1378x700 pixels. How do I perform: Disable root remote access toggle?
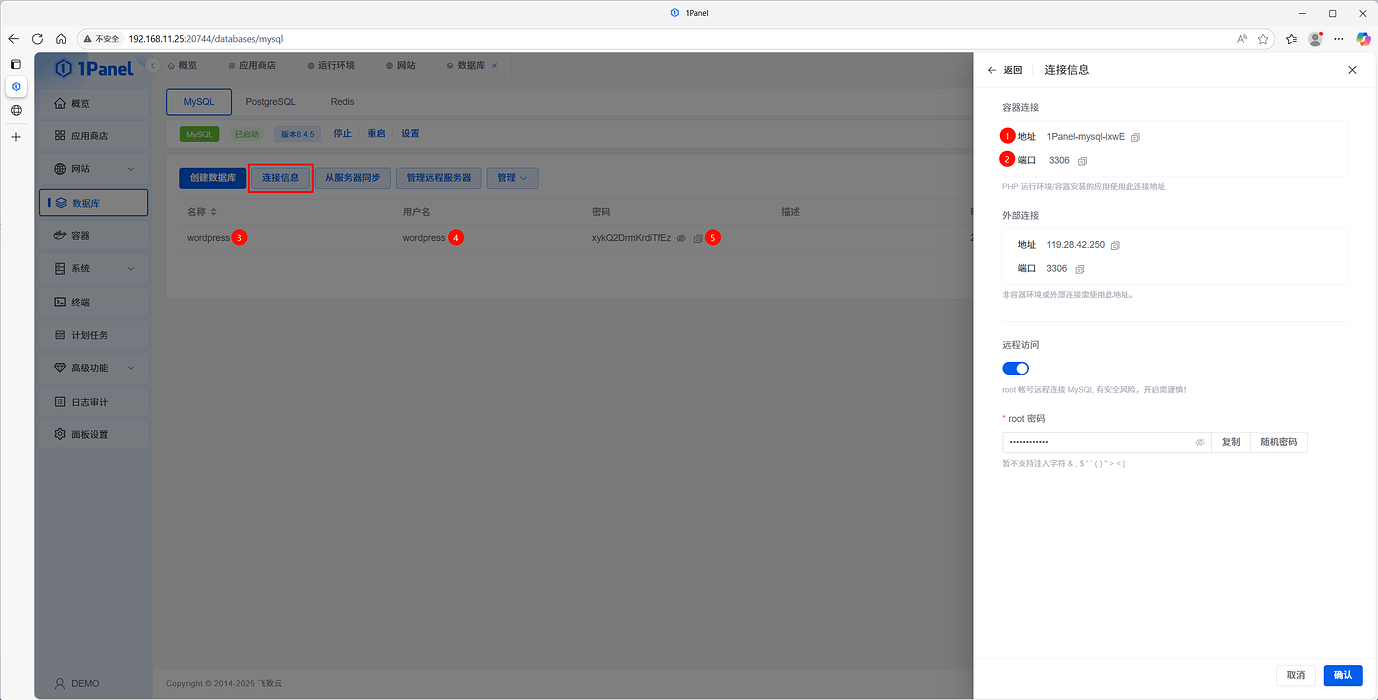tap(1015, 368)
